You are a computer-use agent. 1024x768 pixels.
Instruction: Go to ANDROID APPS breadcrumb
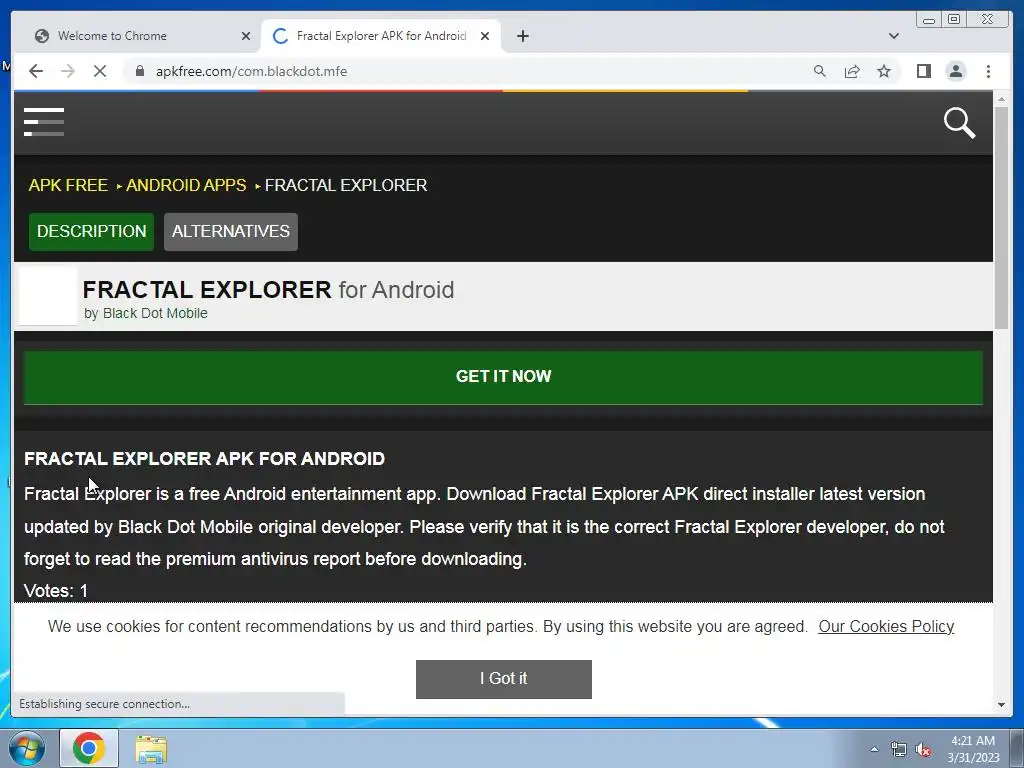tap(186, 185)
